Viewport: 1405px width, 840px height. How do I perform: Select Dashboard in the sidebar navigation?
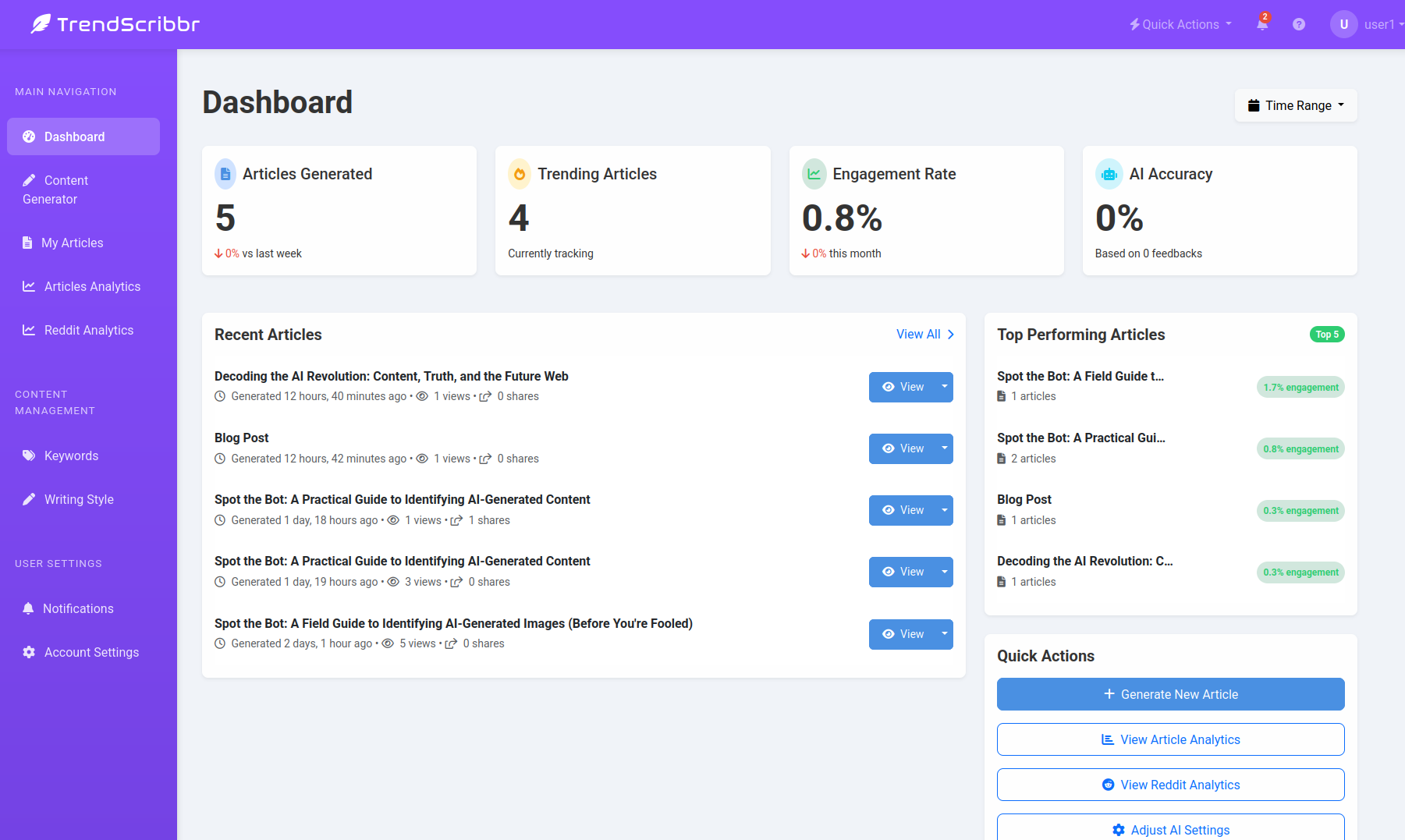pos(75,136)
